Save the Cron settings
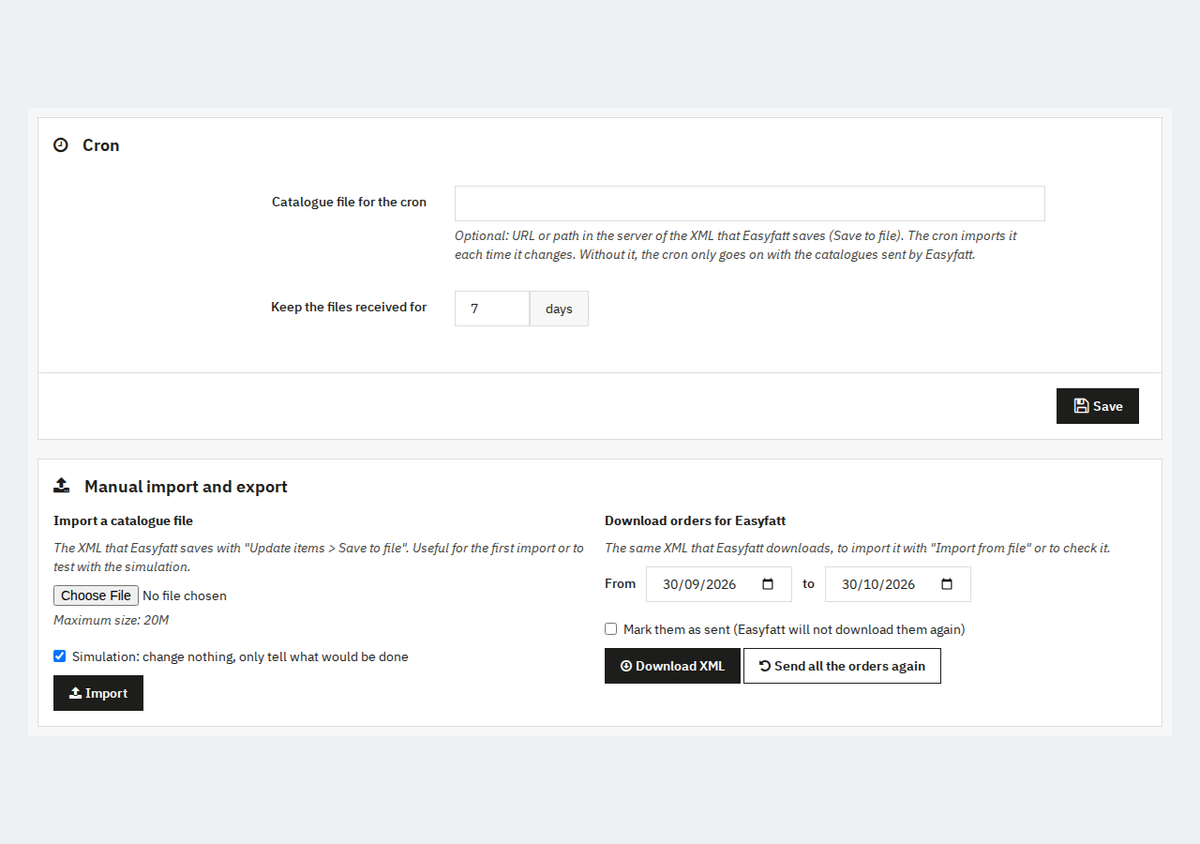Screen dimensions: 1200x844 [1097, 406]
